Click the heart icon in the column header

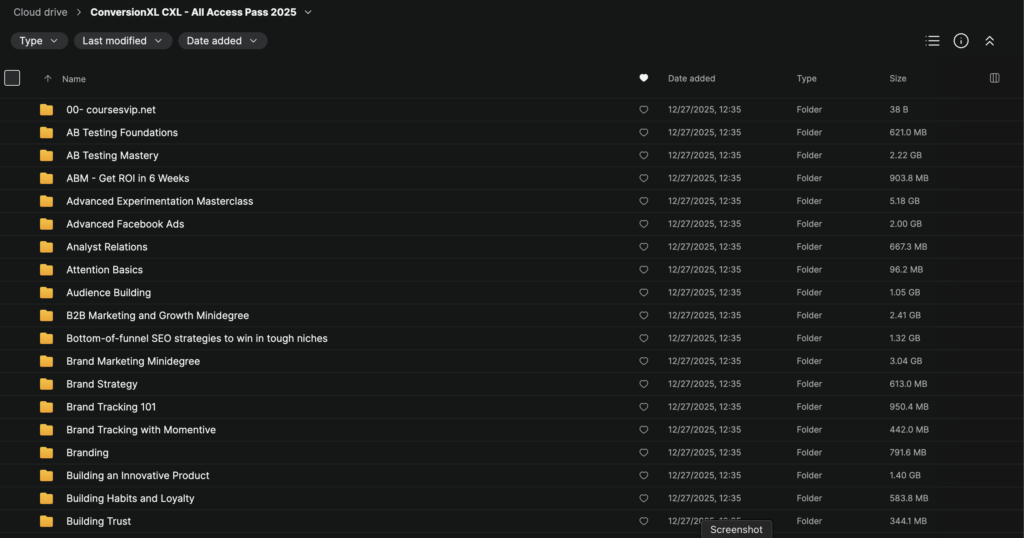pos(644,78)
